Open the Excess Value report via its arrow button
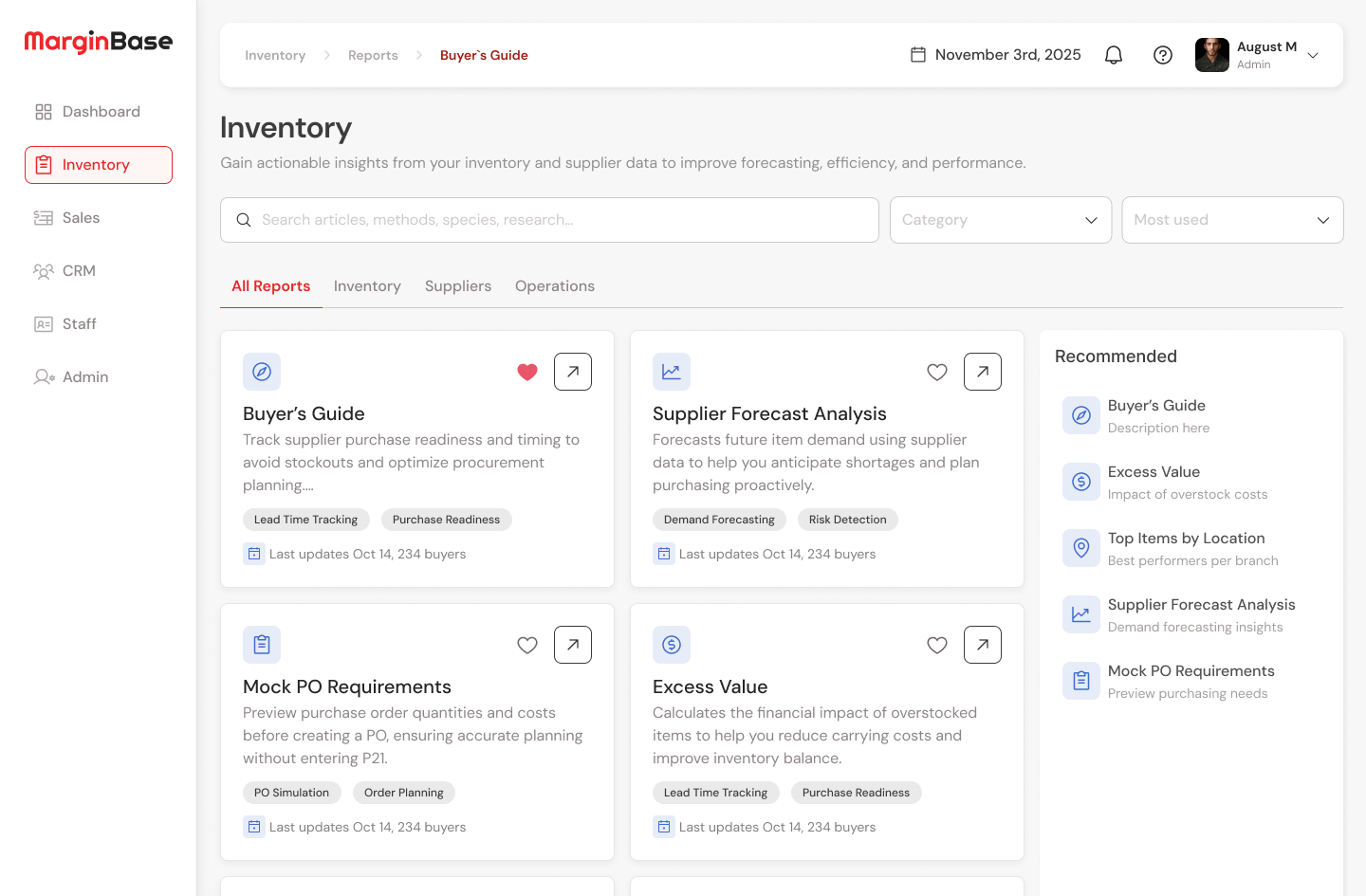 point(982,644)
